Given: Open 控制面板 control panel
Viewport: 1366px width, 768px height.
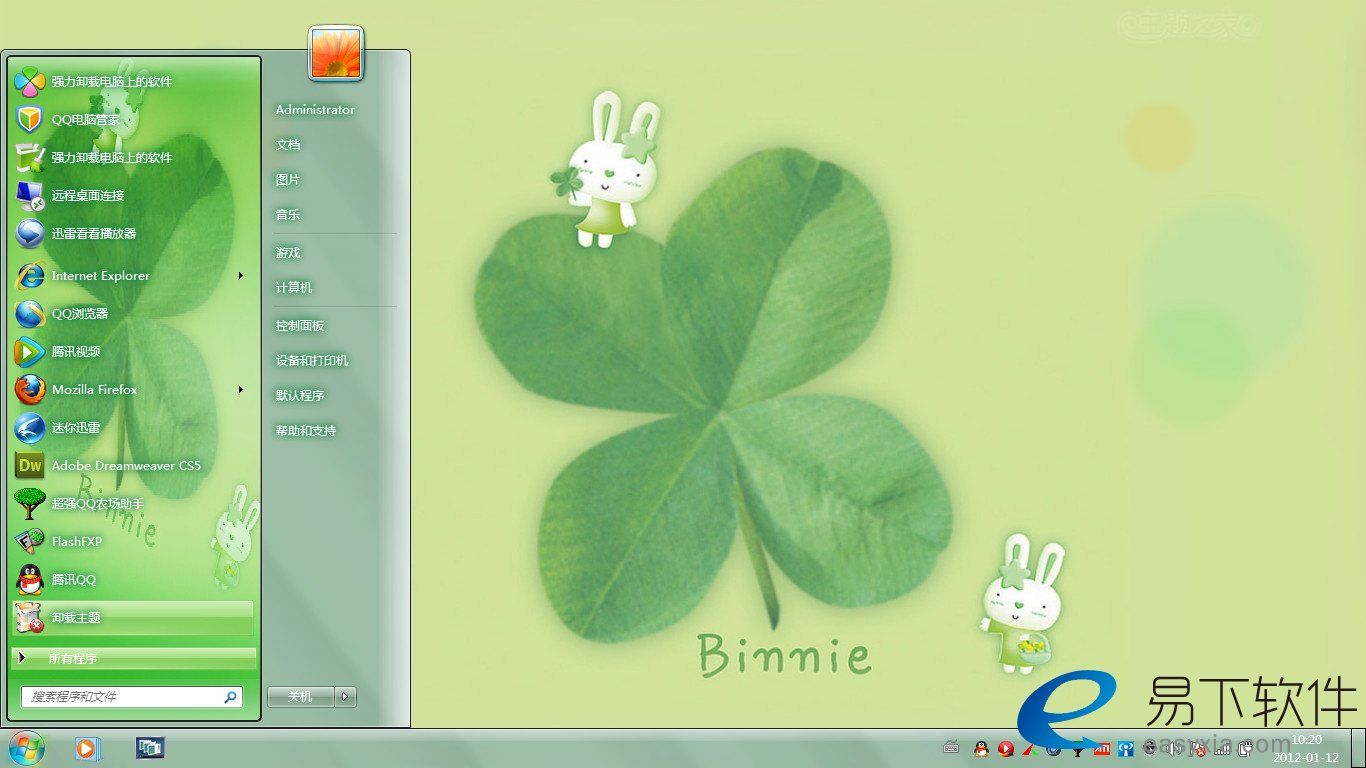Looking at the screenshot, I should click(300, 326).
